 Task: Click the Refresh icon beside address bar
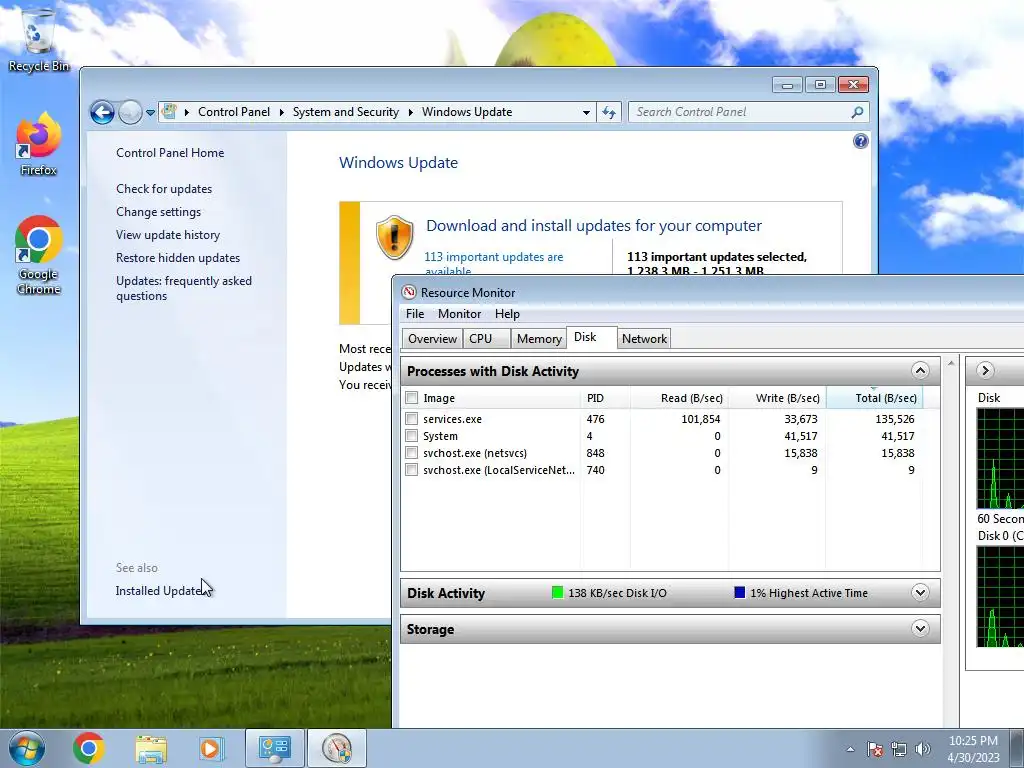point(609,112)
